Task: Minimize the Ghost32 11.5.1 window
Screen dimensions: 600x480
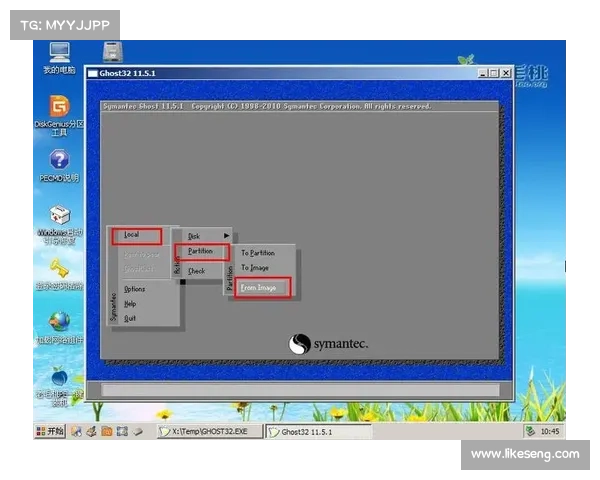Action: coord(483,73)
